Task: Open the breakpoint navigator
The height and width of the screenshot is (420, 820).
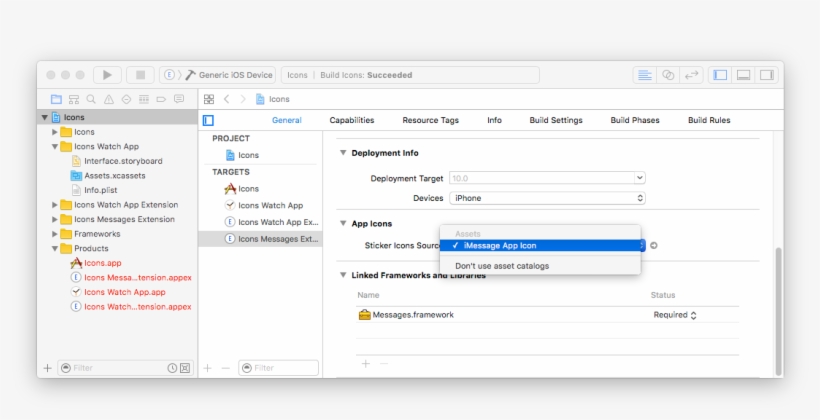Action: pos(161,99)
